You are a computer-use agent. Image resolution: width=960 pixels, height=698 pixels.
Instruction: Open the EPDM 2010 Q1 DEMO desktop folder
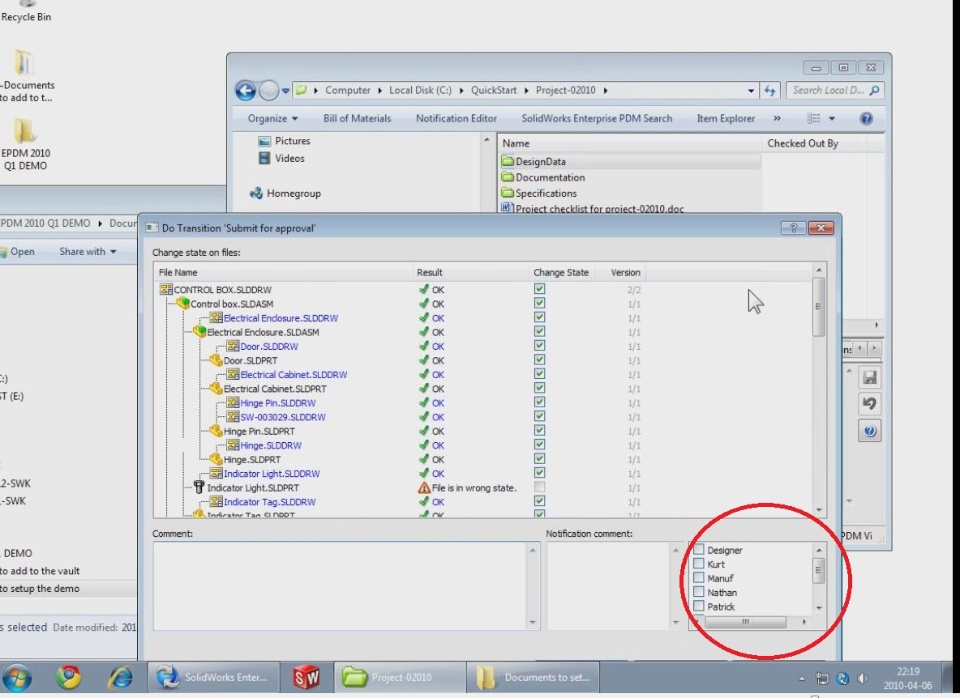25,144
